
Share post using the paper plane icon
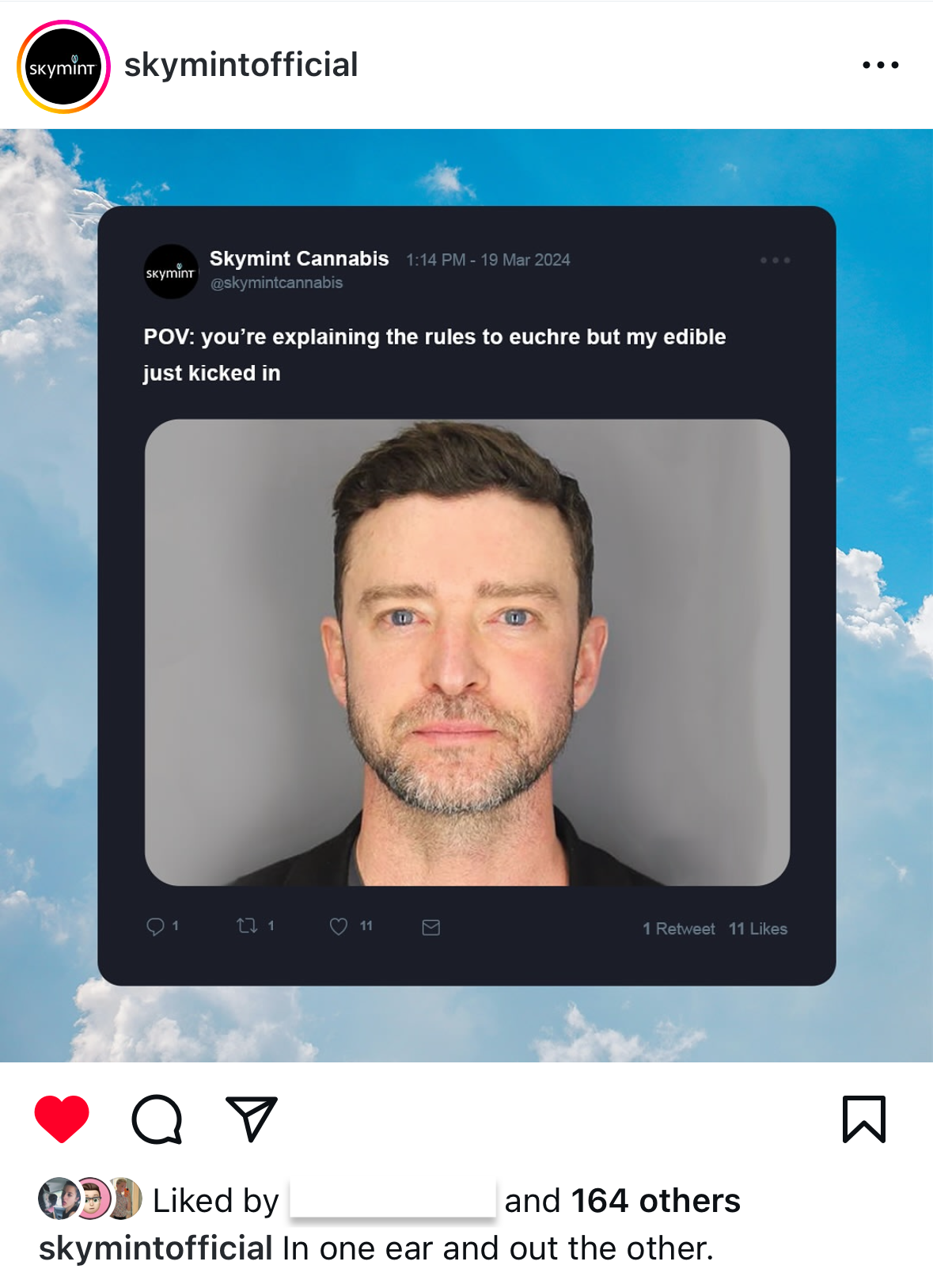251,1119
